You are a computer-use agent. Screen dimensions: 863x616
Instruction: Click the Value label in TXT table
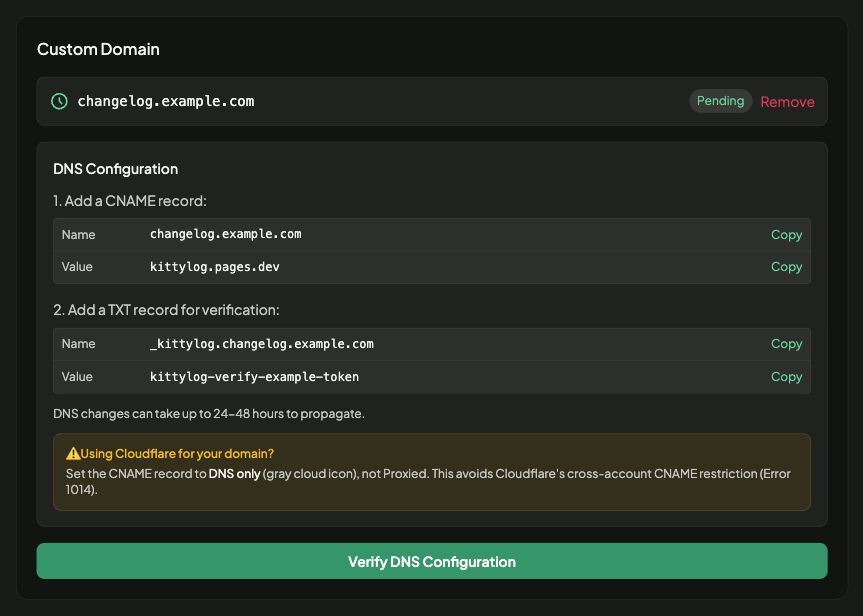77,377
